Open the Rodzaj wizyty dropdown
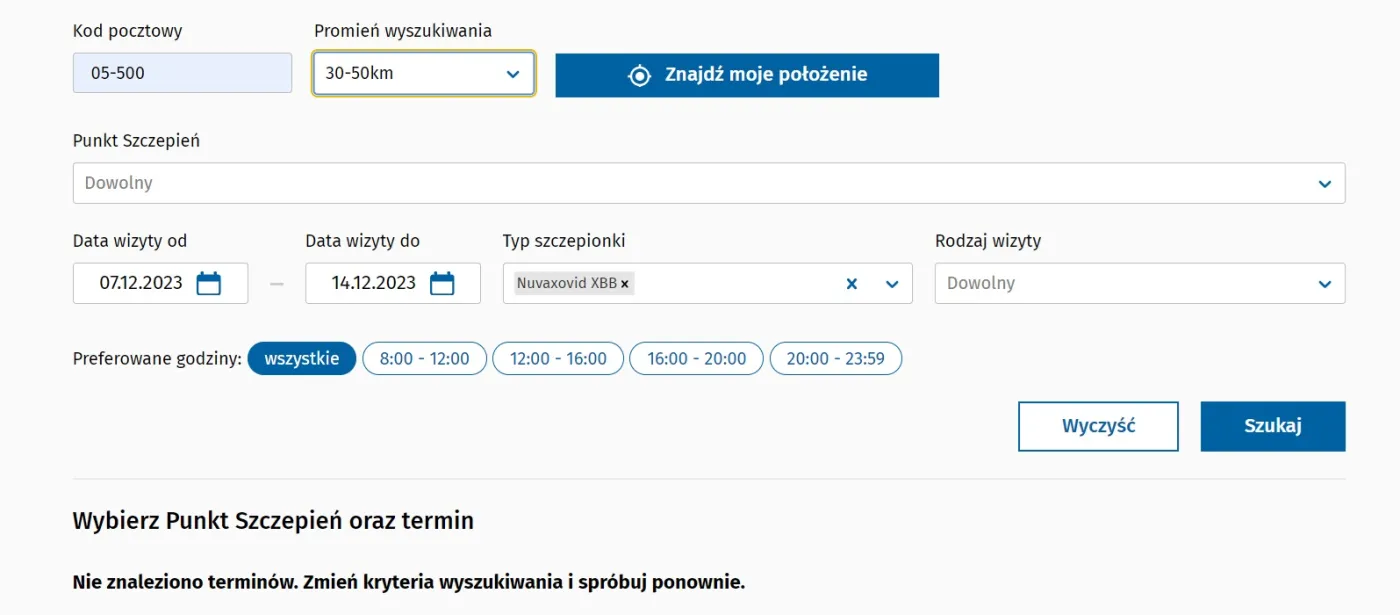 1139,283
